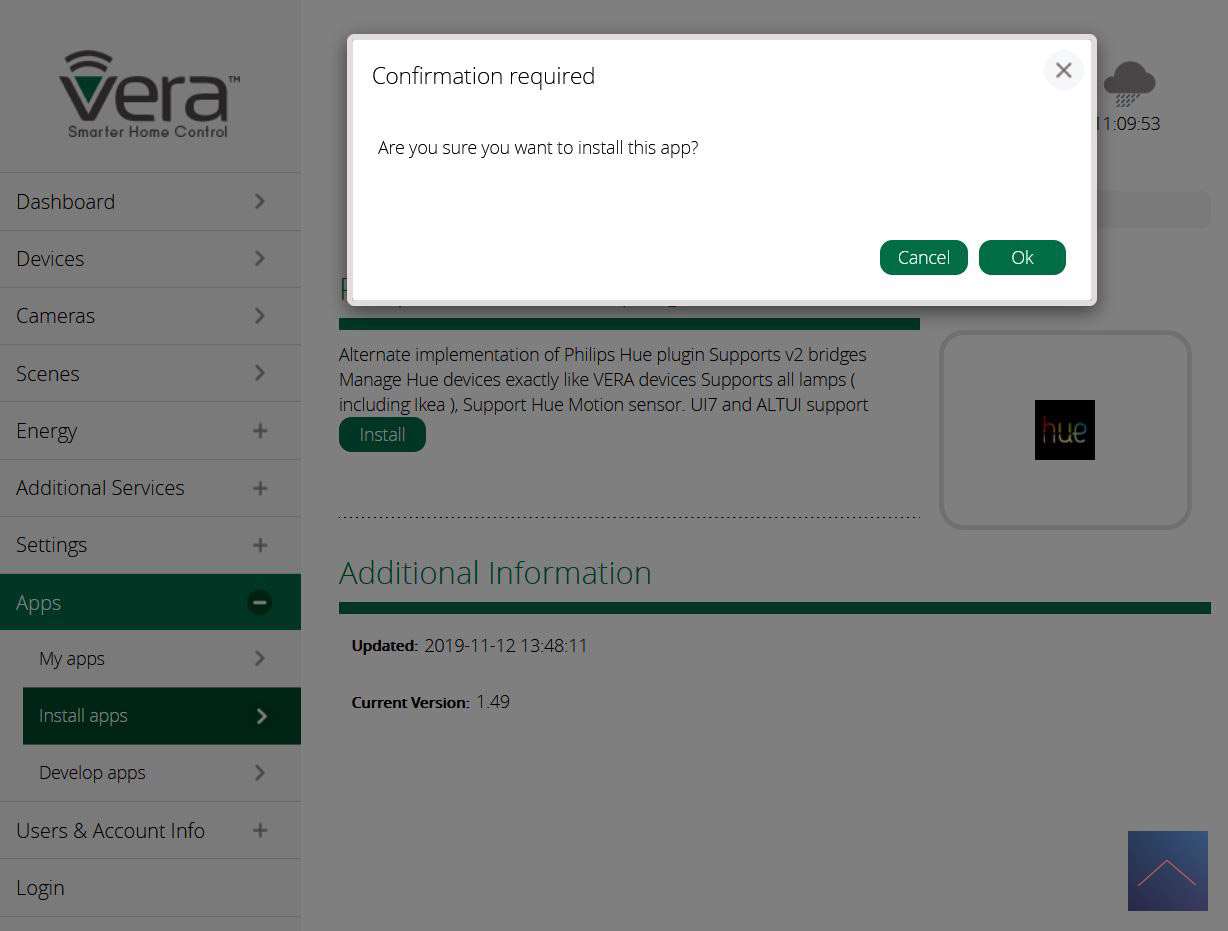
Task: Click the green Install button
Action: (x=382, y=435)
